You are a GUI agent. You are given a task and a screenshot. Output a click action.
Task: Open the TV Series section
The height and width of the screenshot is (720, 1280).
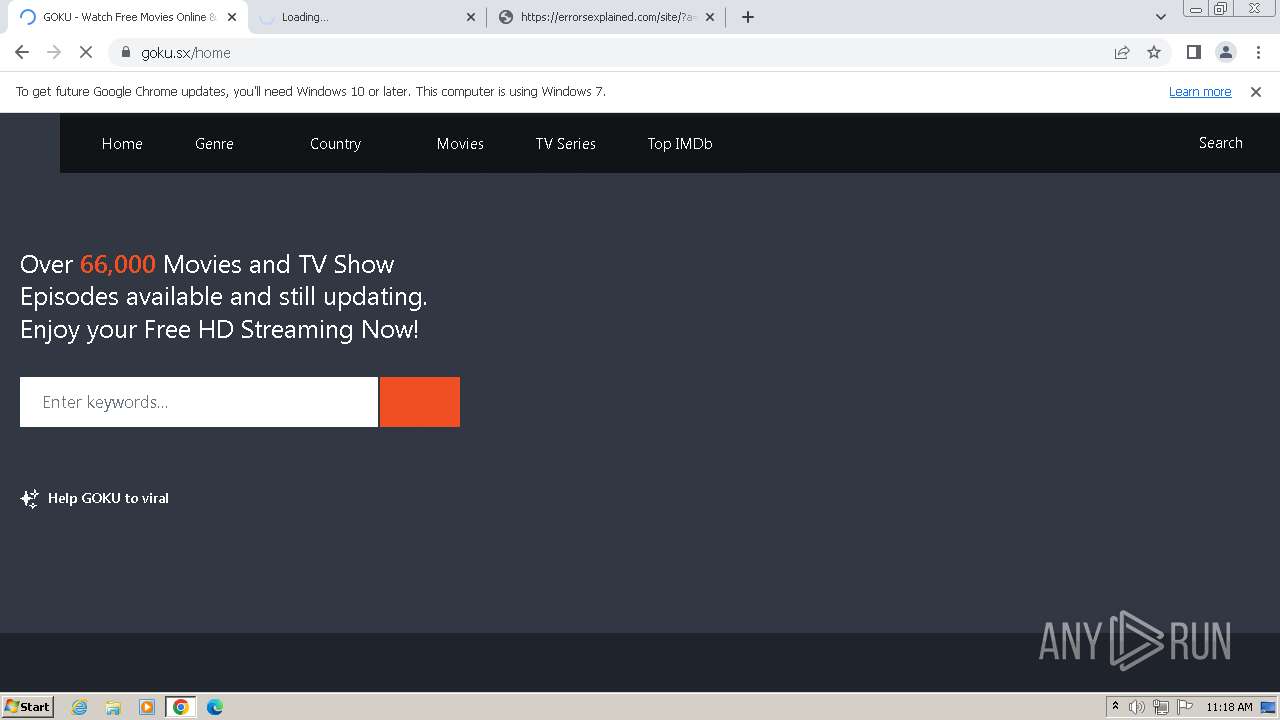(565, 144)
